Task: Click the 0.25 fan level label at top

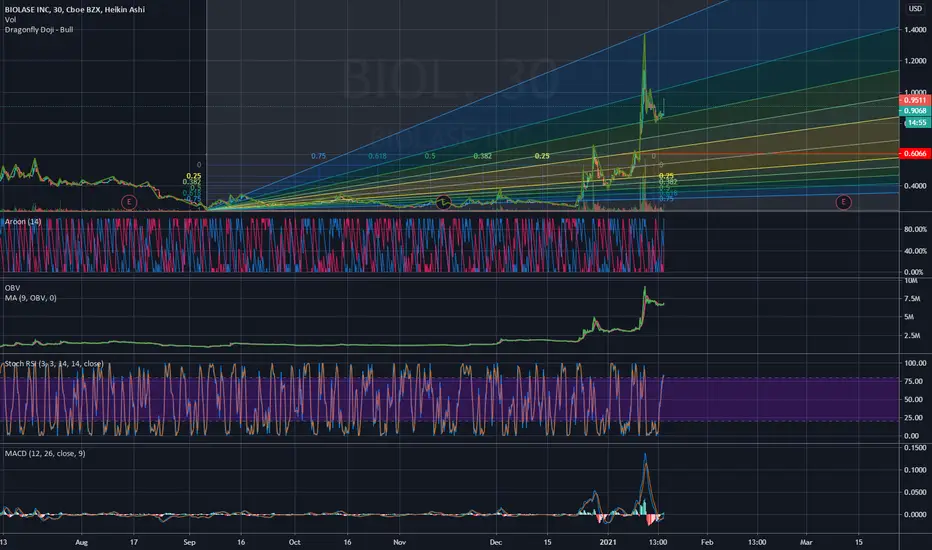Action: pyautogui.click(x=542, y=156)
